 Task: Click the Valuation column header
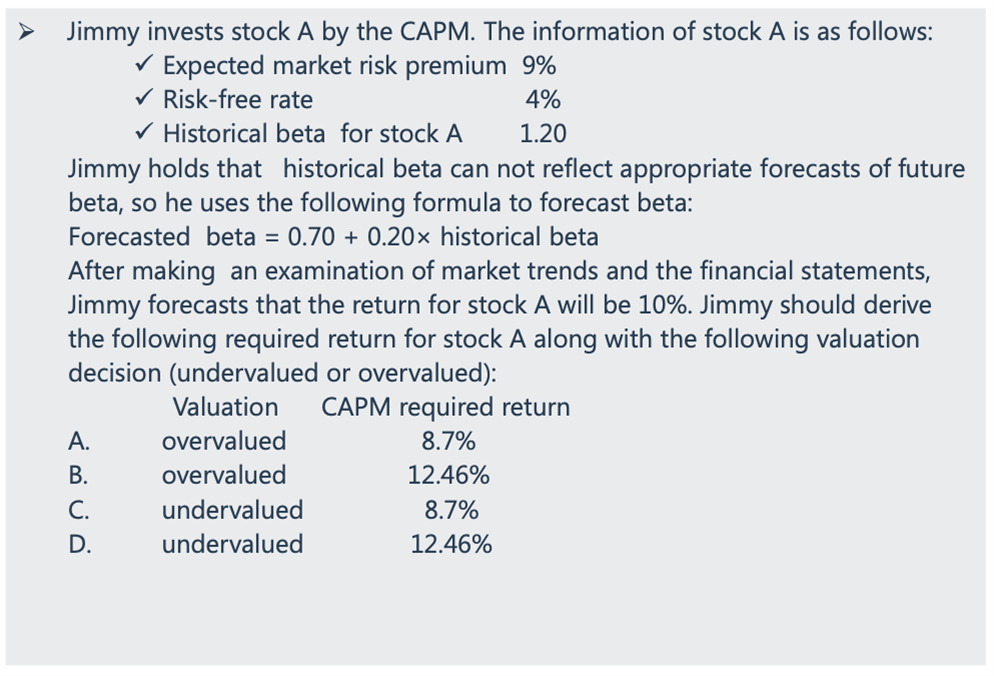click(x=225, y=407)
